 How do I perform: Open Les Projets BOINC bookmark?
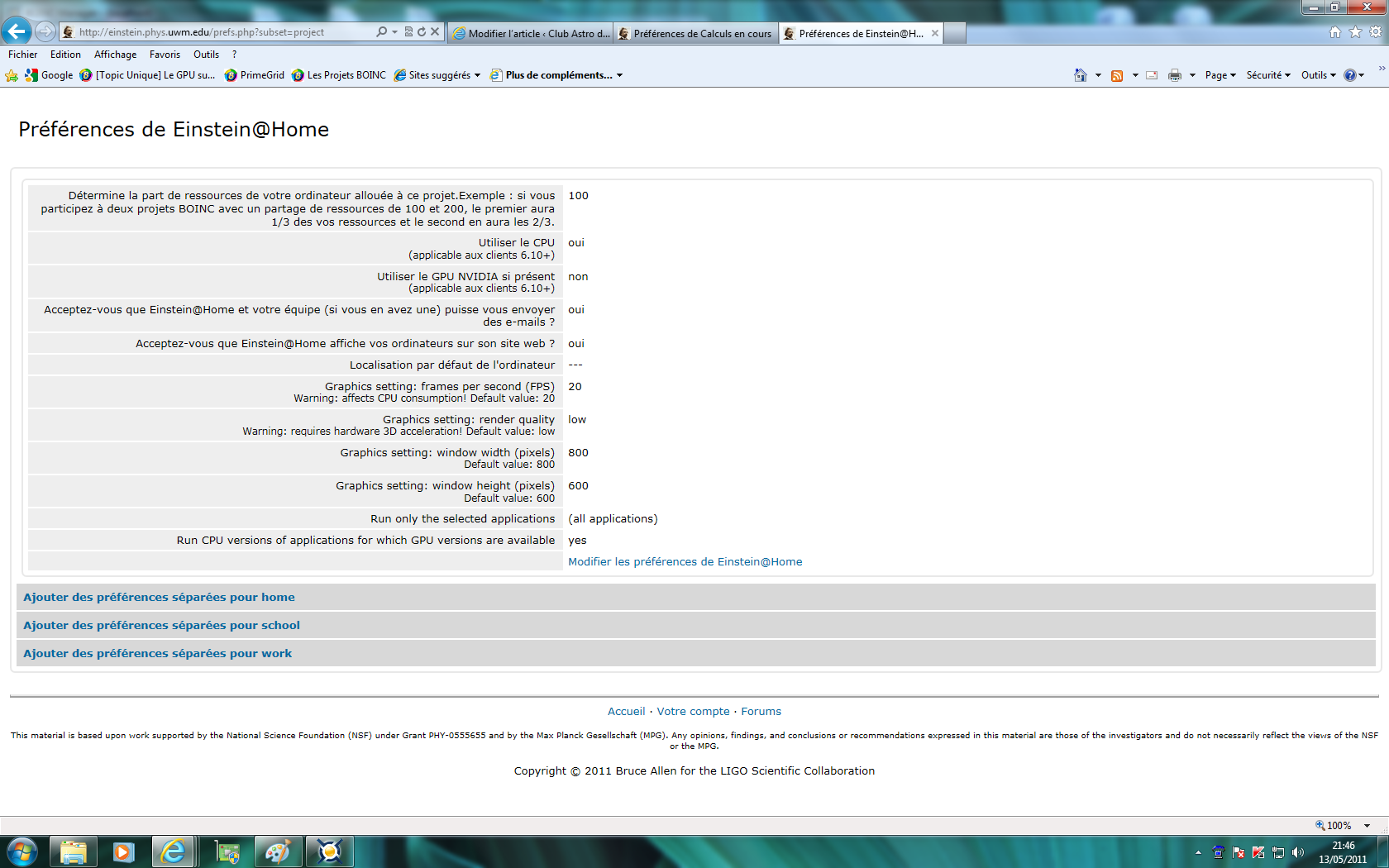pos(339,75)
